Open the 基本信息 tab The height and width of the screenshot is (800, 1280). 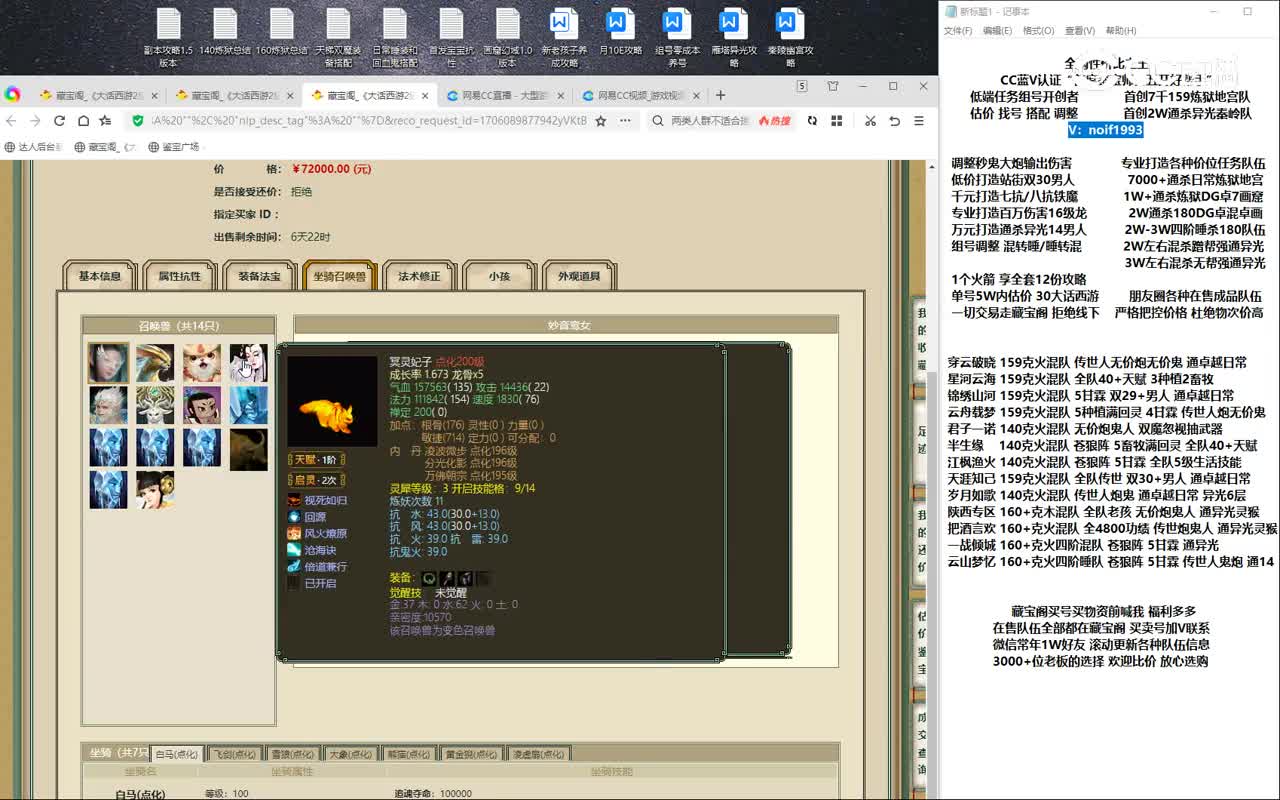[100, 276]
